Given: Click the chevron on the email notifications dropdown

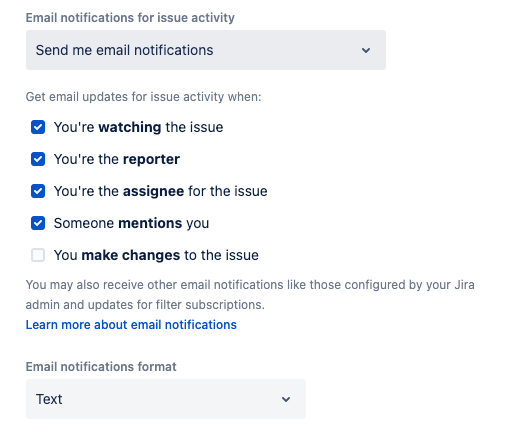Looking at the screenshot, I should 366,50.
